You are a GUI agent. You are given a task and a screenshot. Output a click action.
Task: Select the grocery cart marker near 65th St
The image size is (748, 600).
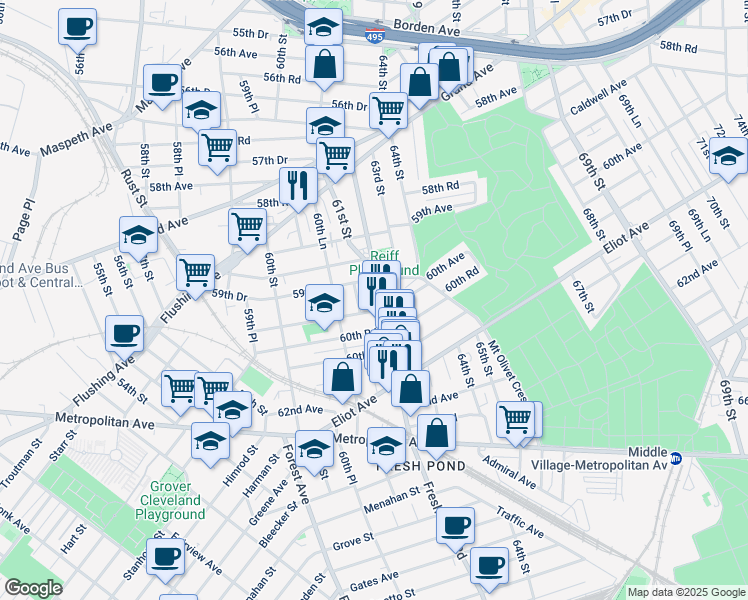(x=516, y=419)
